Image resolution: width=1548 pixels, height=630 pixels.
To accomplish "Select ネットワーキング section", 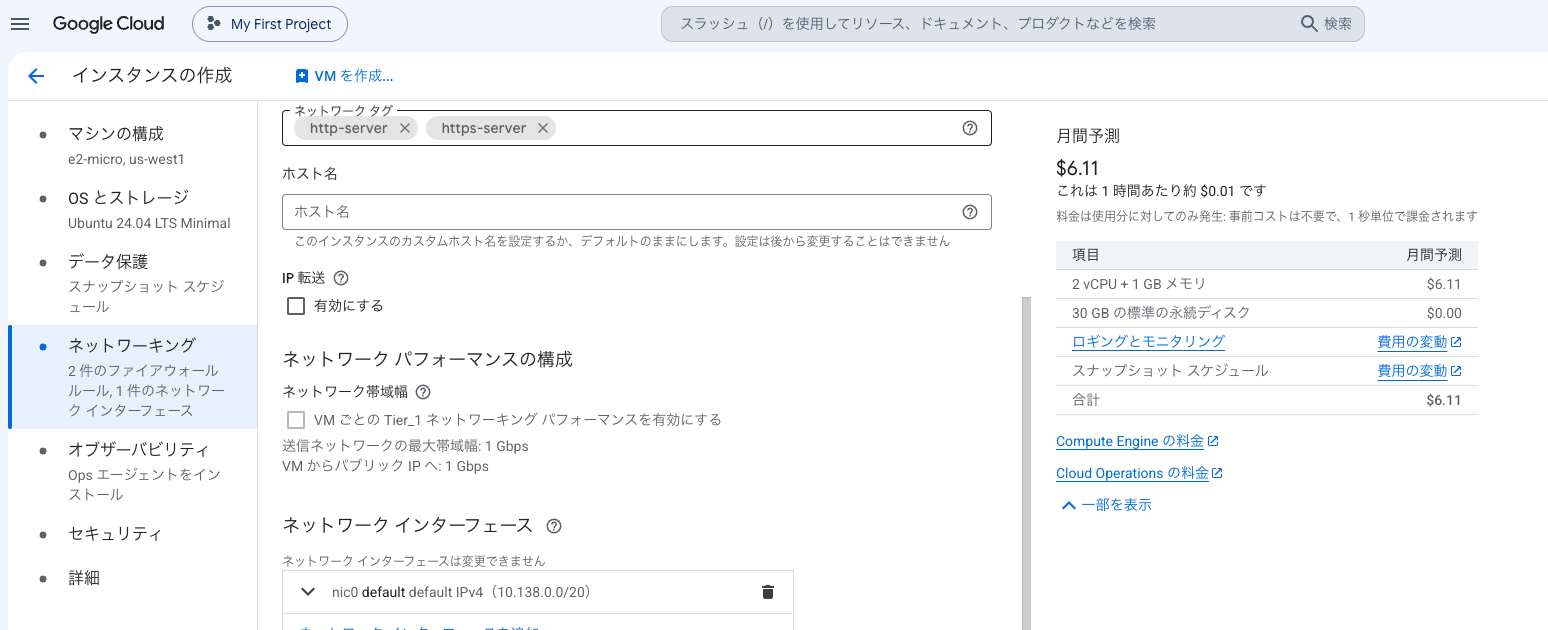I will [x=133, y=377].
